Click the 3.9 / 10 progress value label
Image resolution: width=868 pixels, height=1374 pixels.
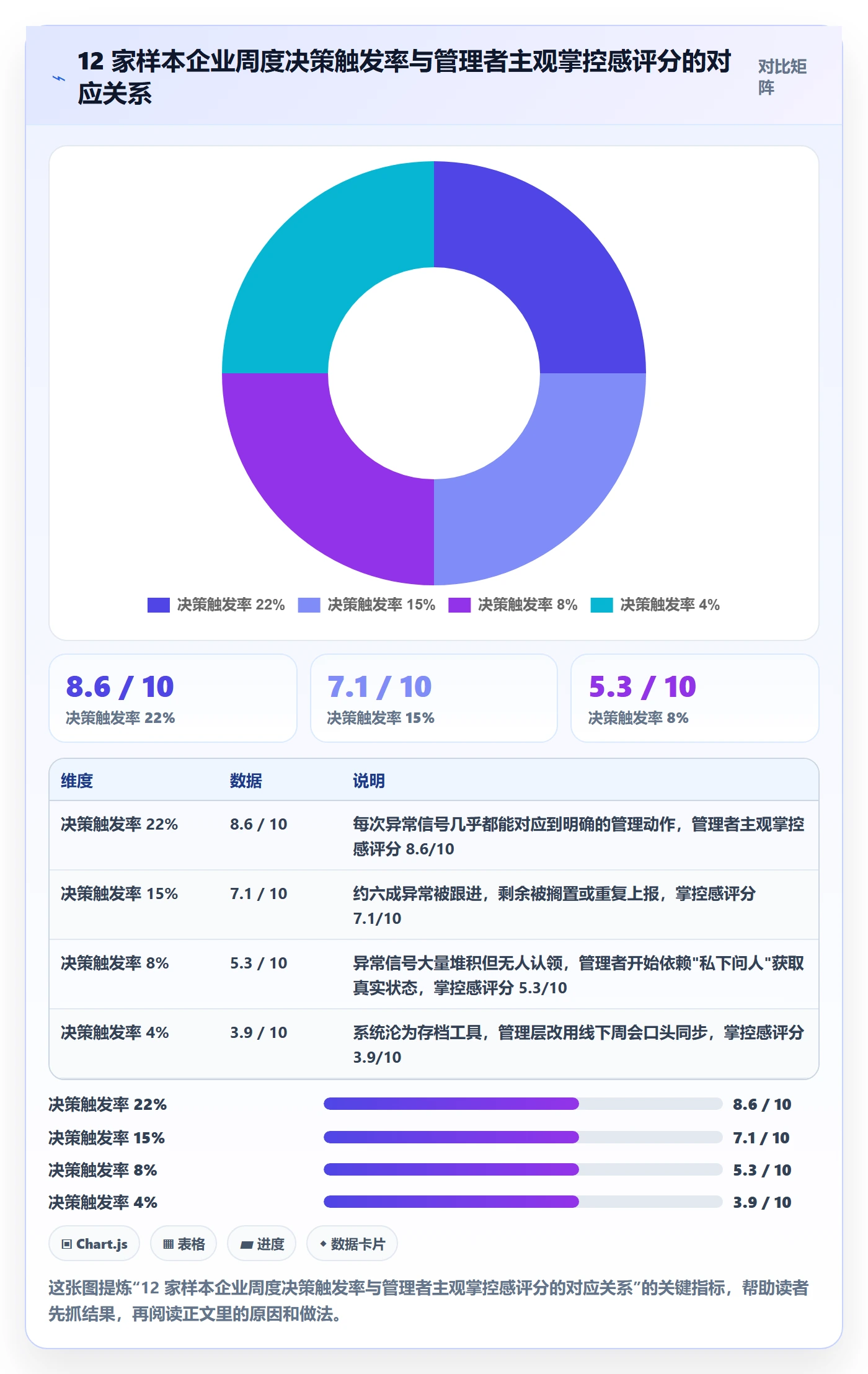point(762,1202)
